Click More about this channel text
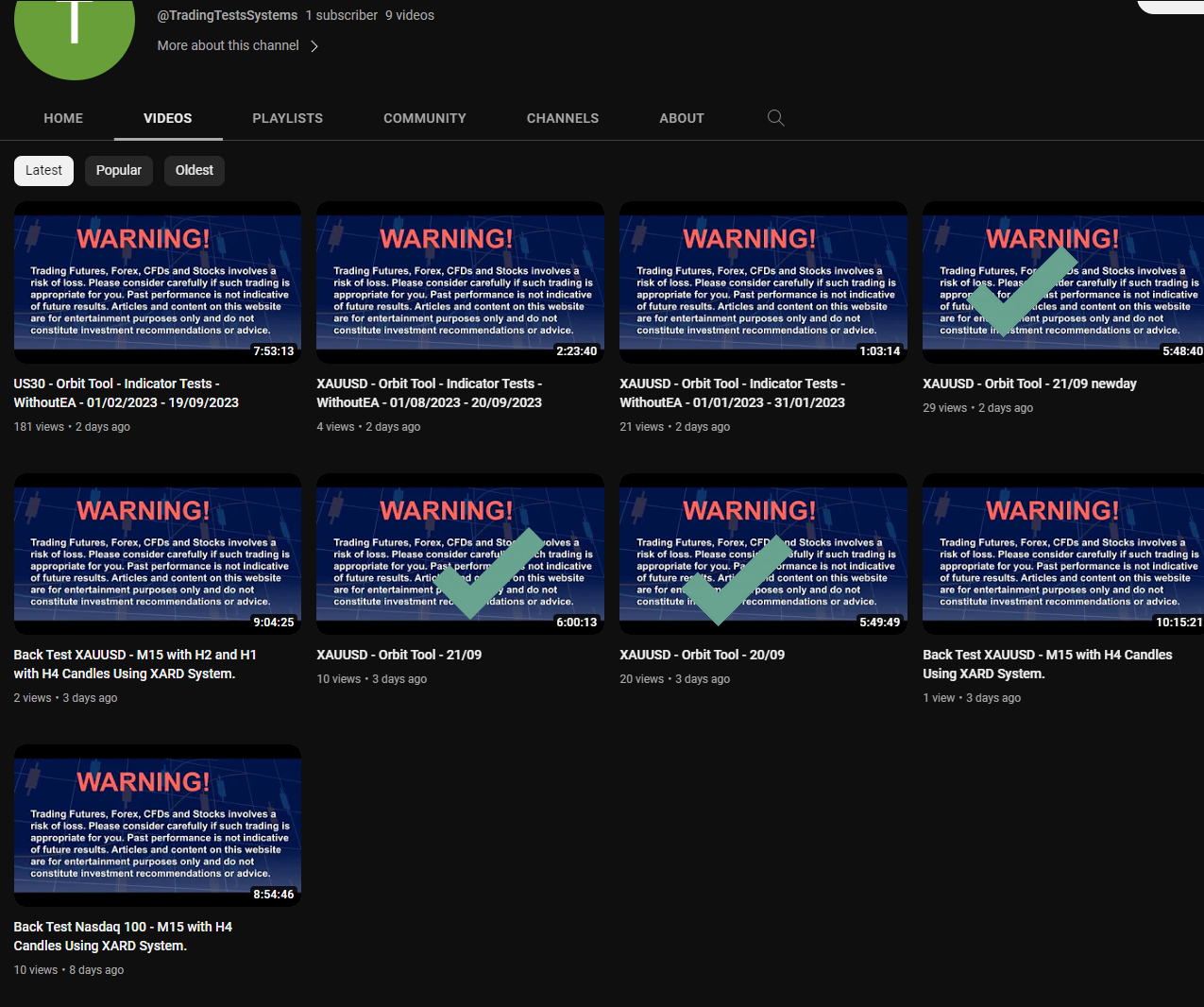Viewport: 1204px width, 1007px height. pyautogui.click(x=228, y=45)
